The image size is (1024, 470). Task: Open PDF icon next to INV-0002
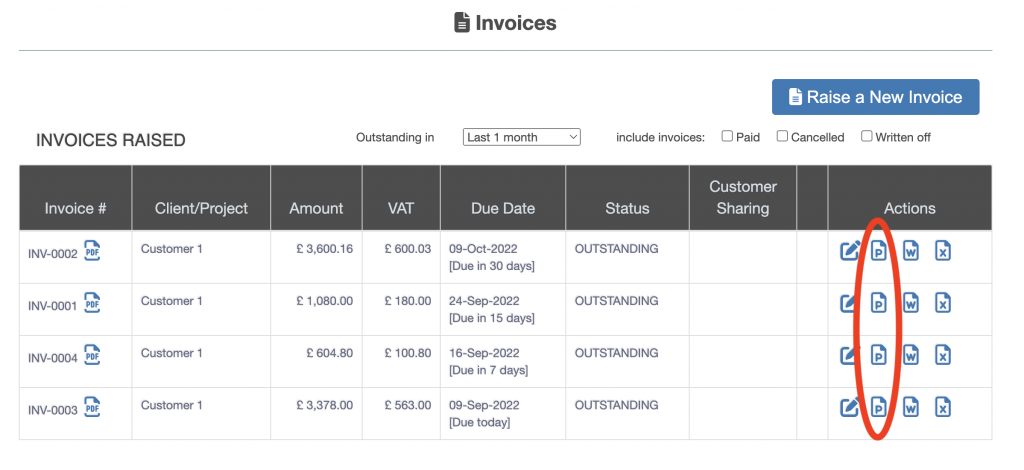(92, 251)
